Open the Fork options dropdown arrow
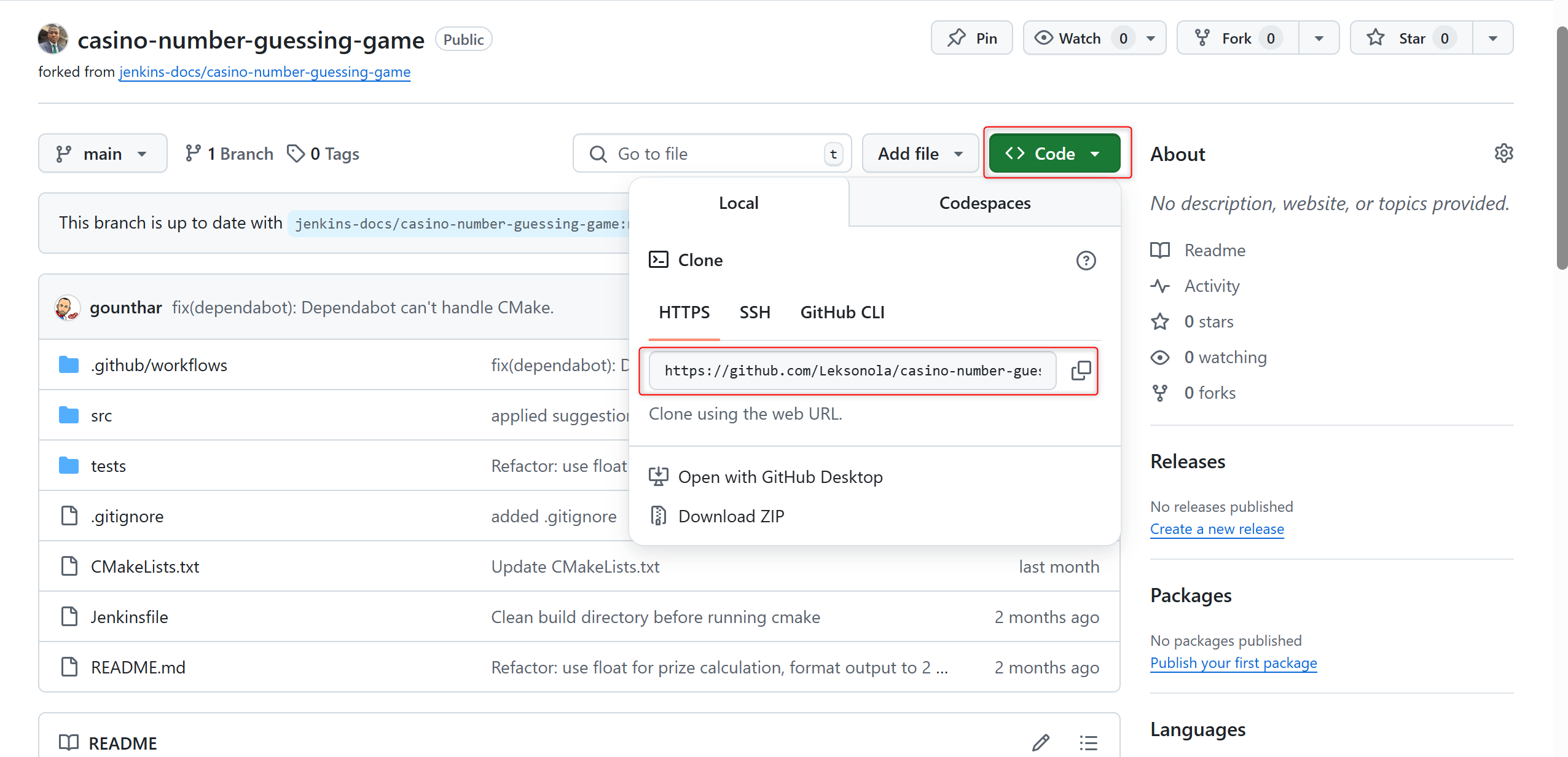The image size is (1568, 757). tap(1319, 38)
